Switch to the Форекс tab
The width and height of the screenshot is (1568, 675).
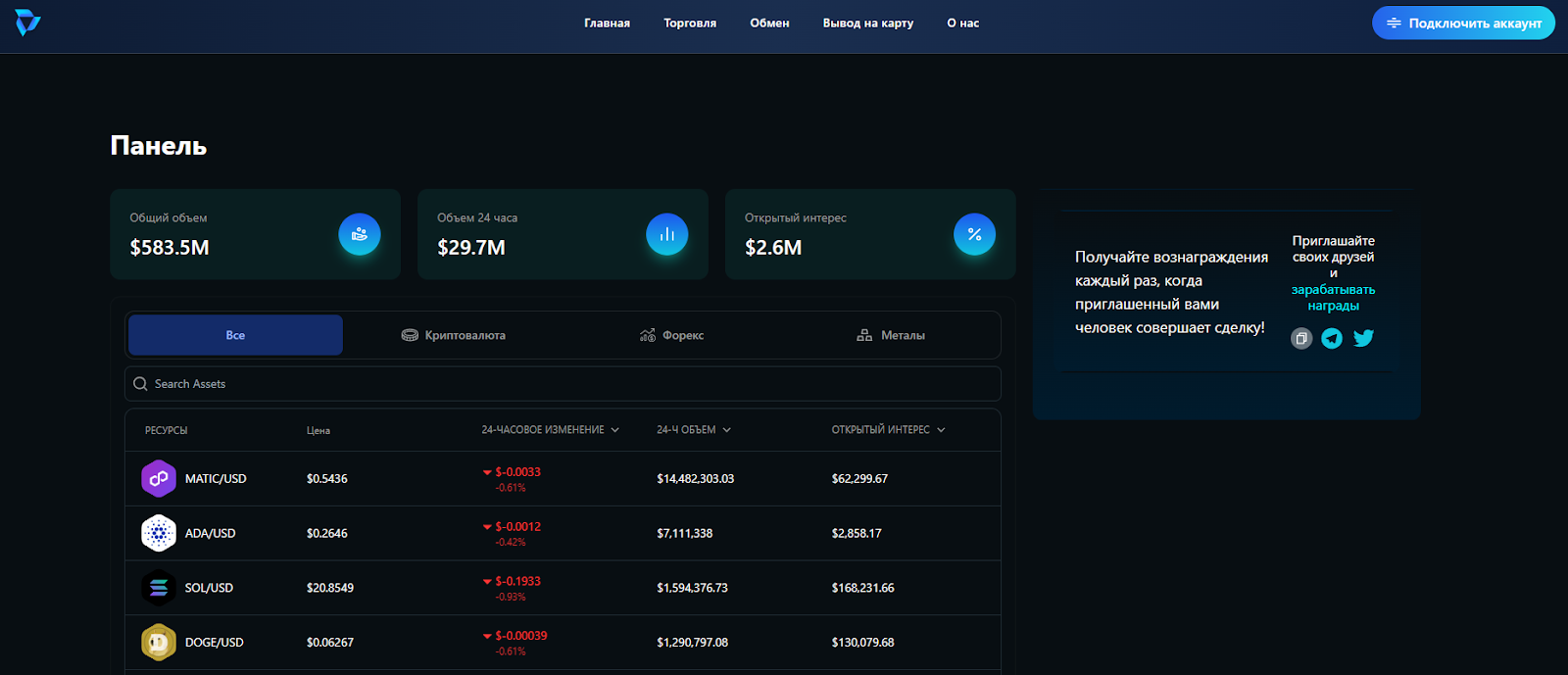[671, 335]
